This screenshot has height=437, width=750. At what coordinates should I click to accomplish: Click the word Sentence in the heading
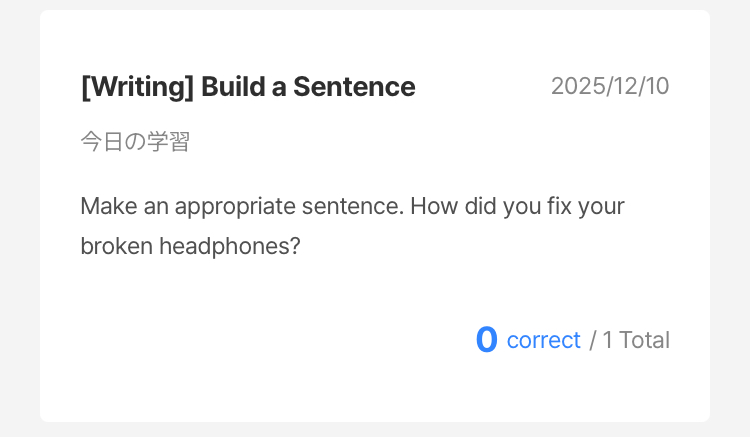[354, 87]
